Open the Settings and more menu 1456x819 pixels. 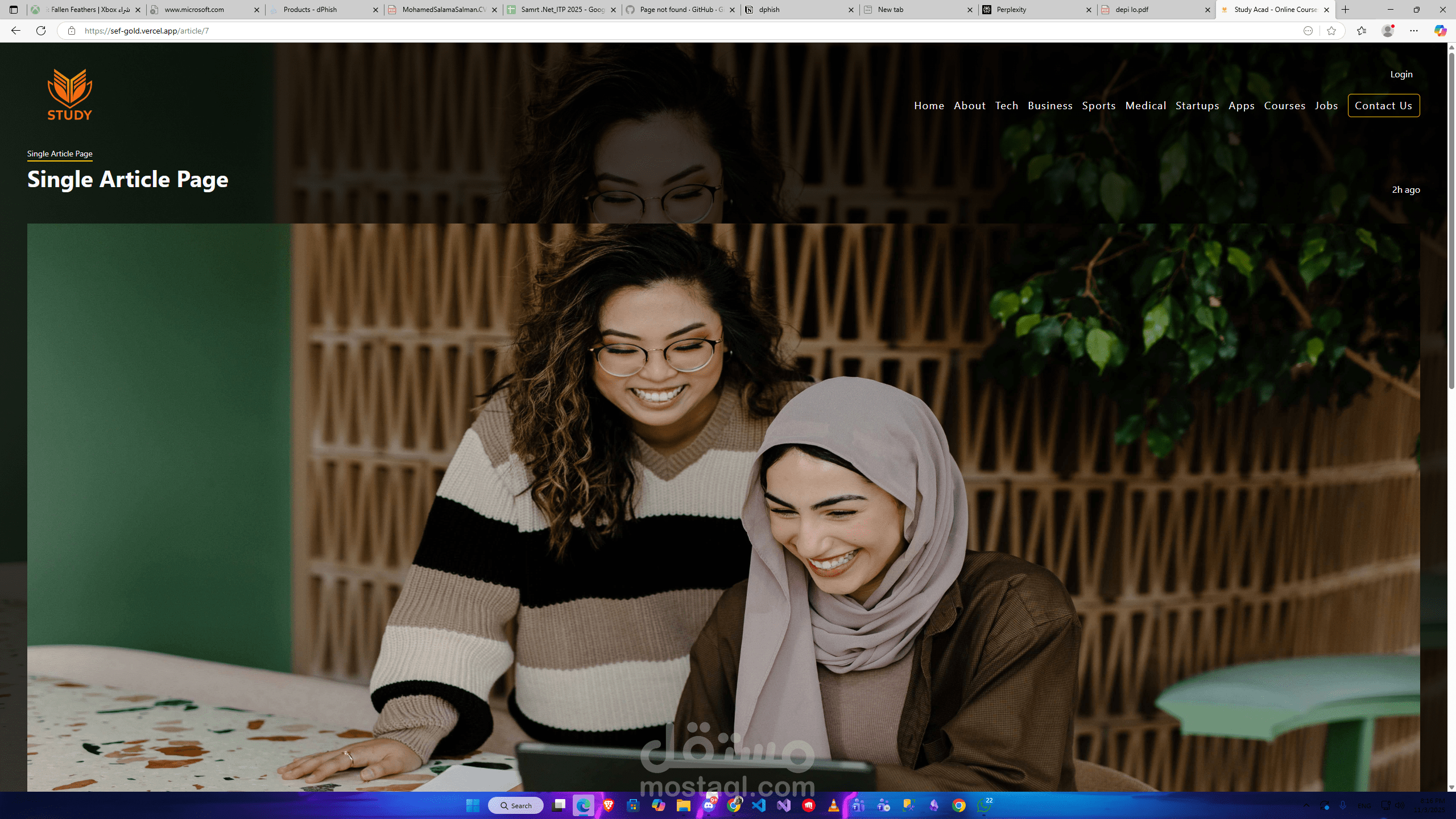point(1413,31)
